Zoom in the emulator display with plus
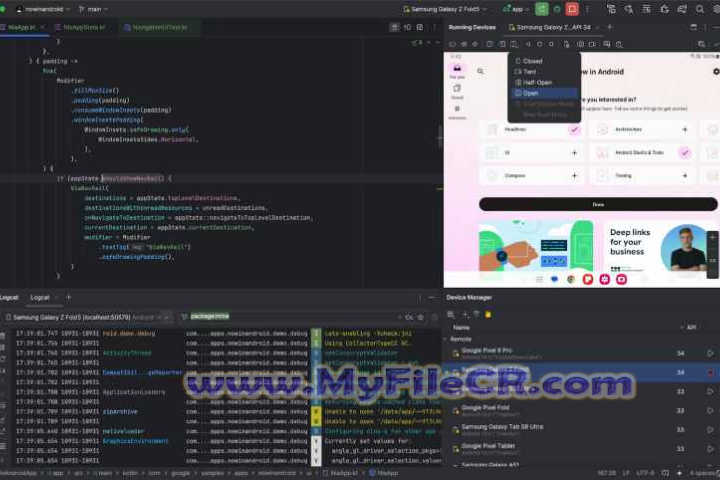The height and width of the screenshot is (480, 720). tap(712, 238)
